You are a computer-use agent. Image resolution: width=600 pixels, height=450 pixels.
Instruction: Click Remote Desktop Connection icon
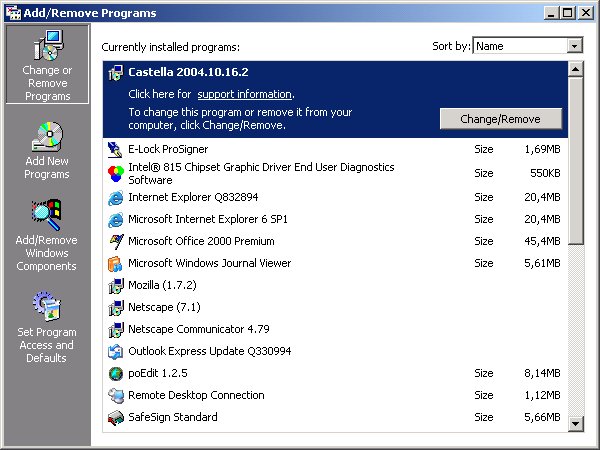click(x=116, y=396)
